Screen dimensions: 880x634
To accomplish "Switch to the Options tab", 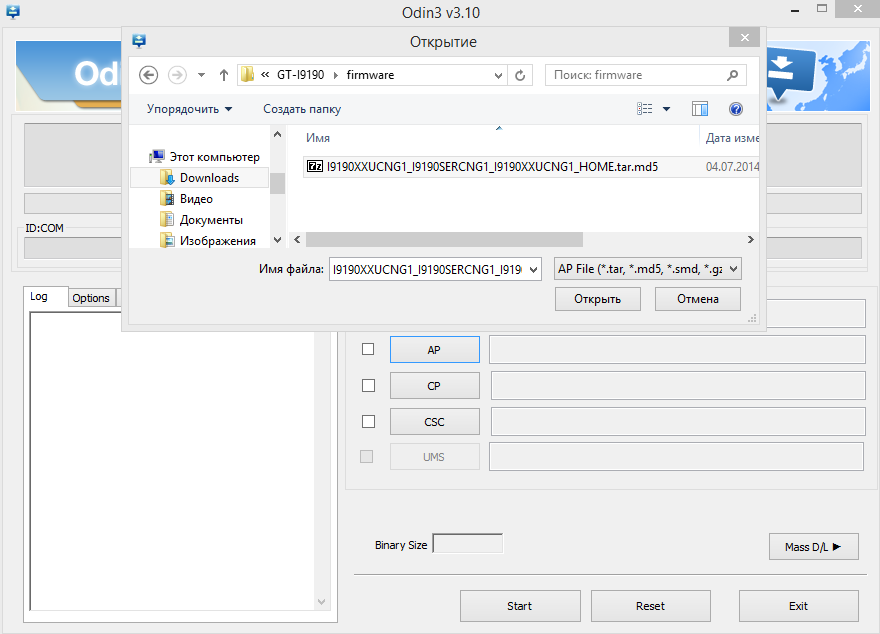I will [x=91, y=298].
